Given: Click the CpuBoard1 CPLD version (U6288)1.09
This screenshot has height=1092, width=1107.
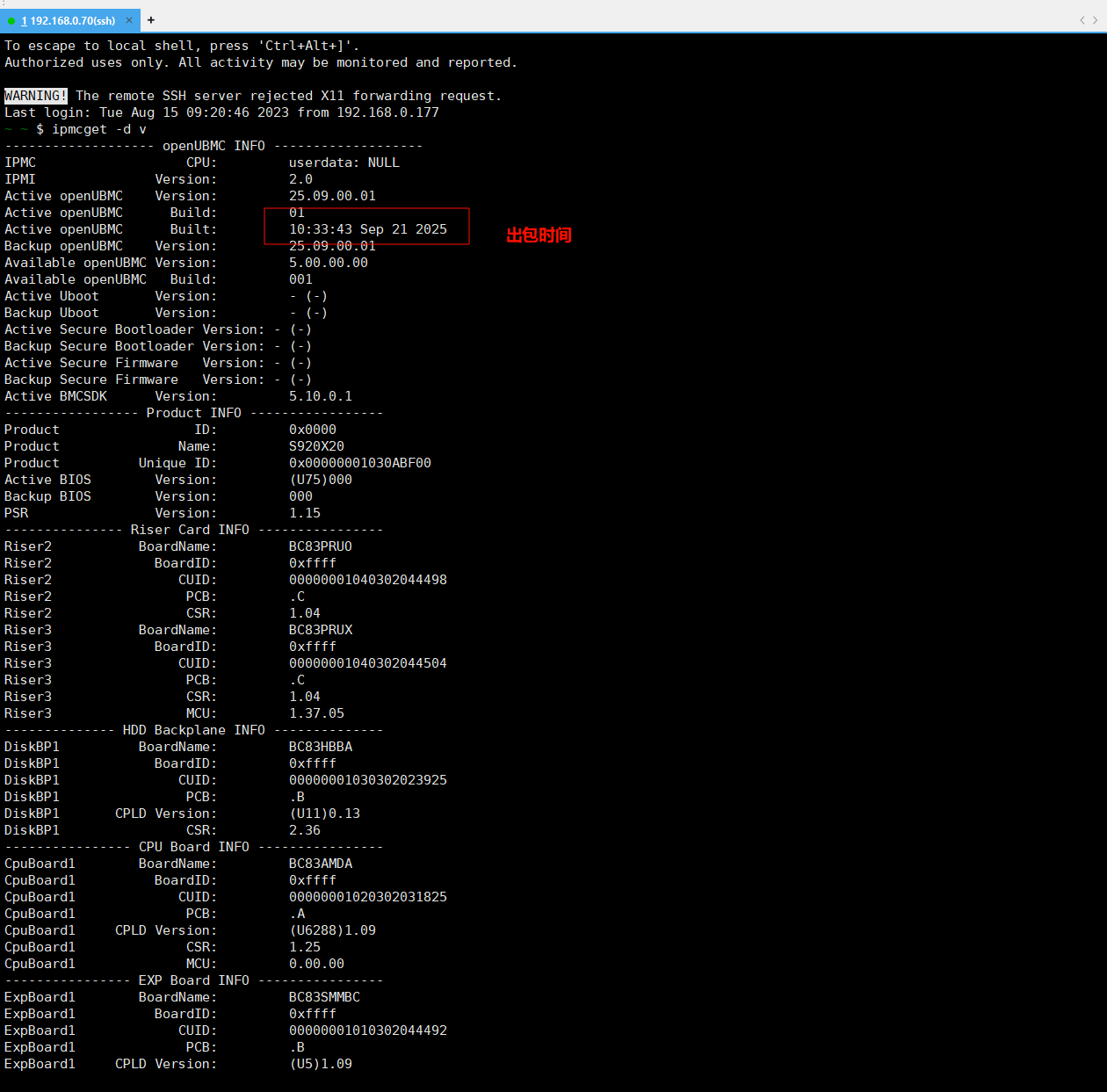Looking at the screenshot, I should (332, 930).
